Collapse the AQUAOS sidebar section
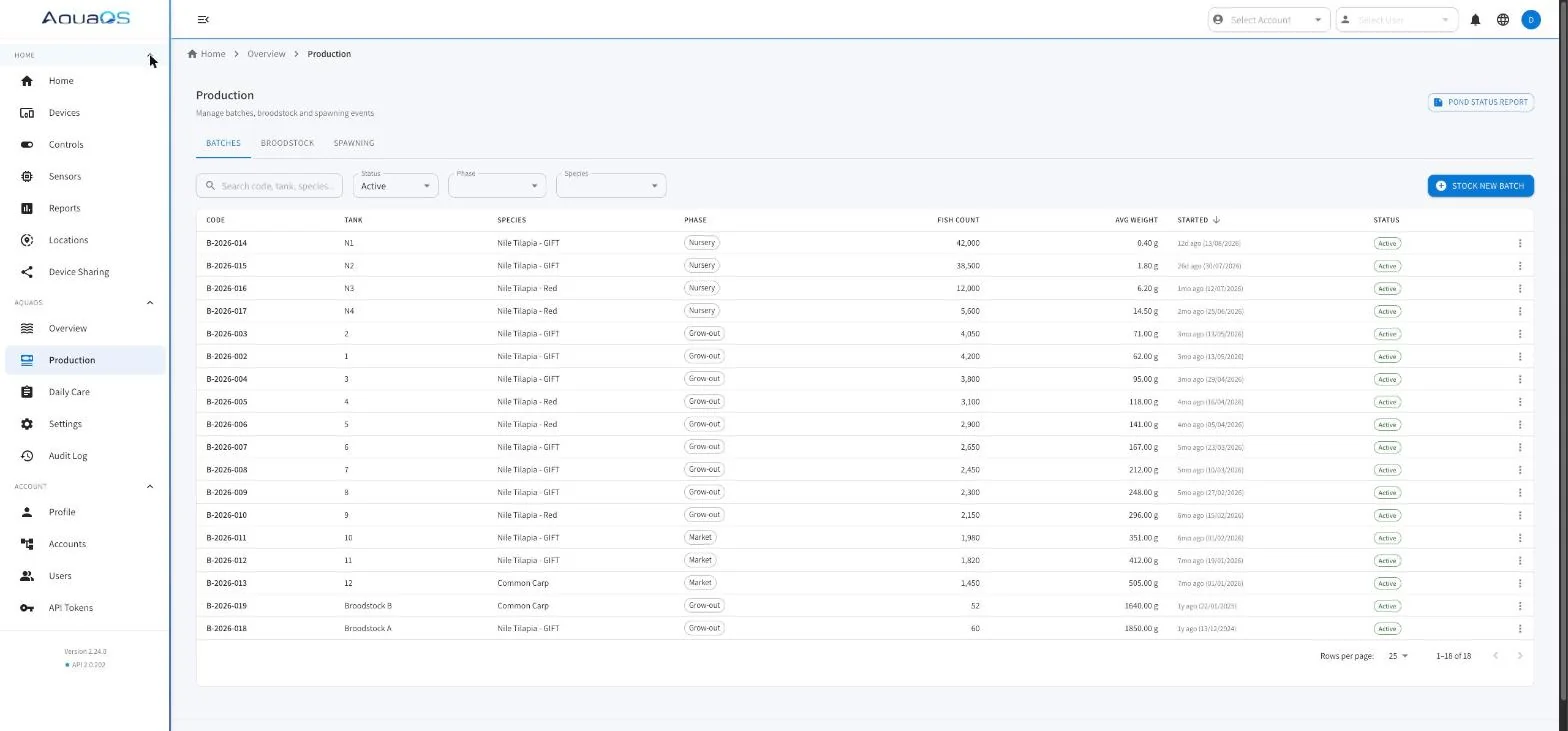1568x731 pixels. pos(150,302)
